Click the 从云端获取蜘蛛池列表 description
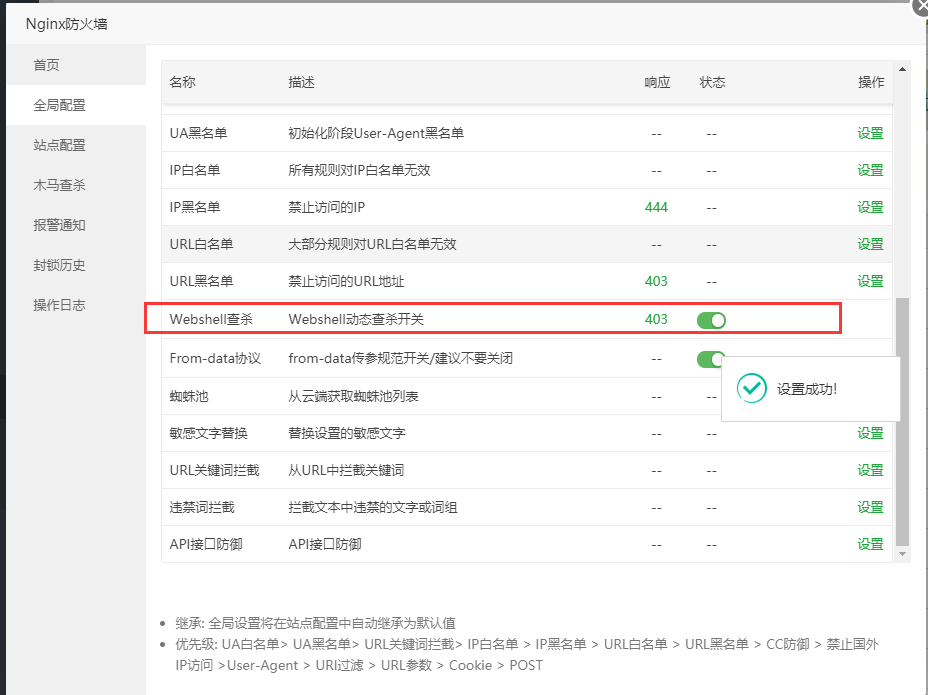Image resolution: width=928 pixels, height=695 pixels. click(353, 397)
